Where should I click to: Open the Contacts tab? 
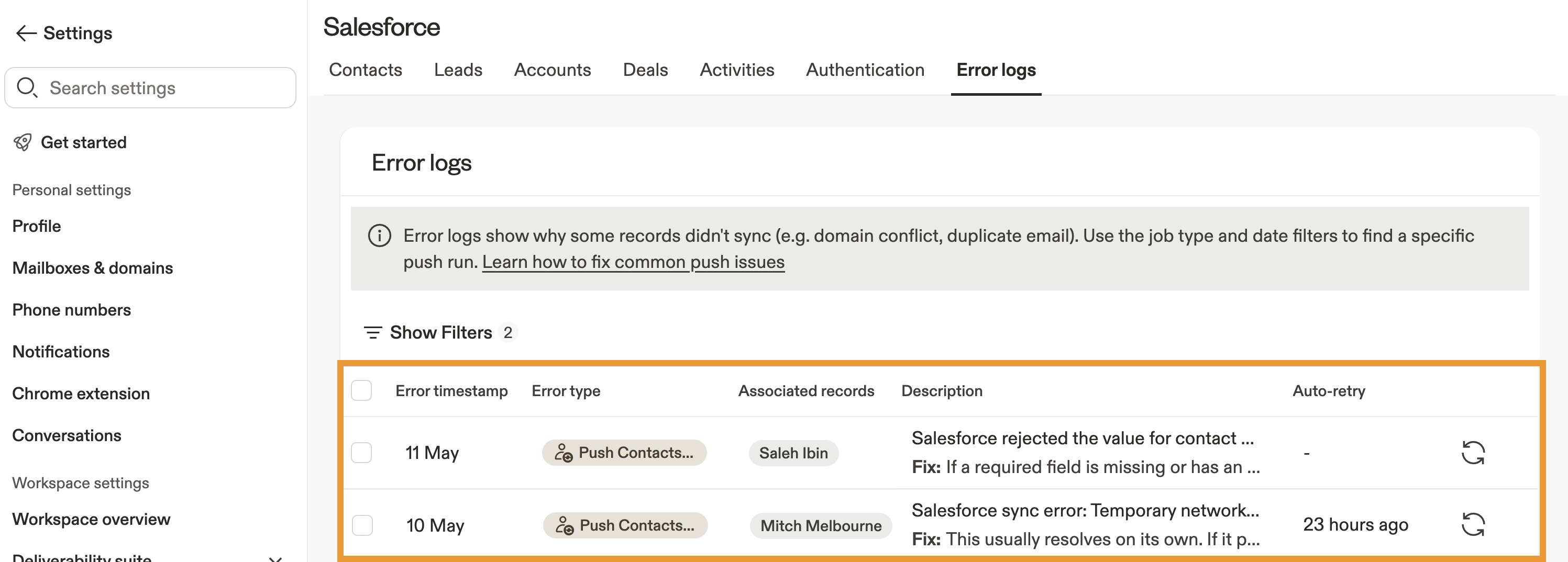365,70
